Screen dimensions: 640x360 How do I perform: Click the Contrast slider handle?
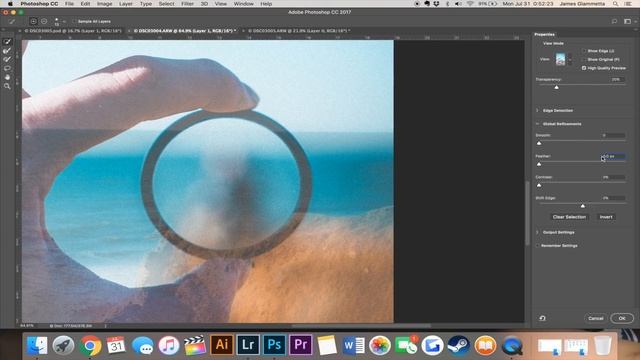539,185
